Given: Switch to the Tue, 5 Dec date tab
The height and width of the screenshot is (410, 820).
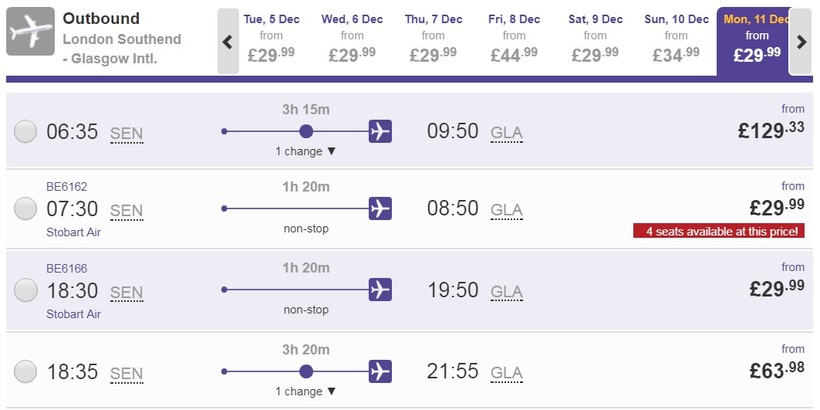Looking at the screenshot, I should [269, 40].
